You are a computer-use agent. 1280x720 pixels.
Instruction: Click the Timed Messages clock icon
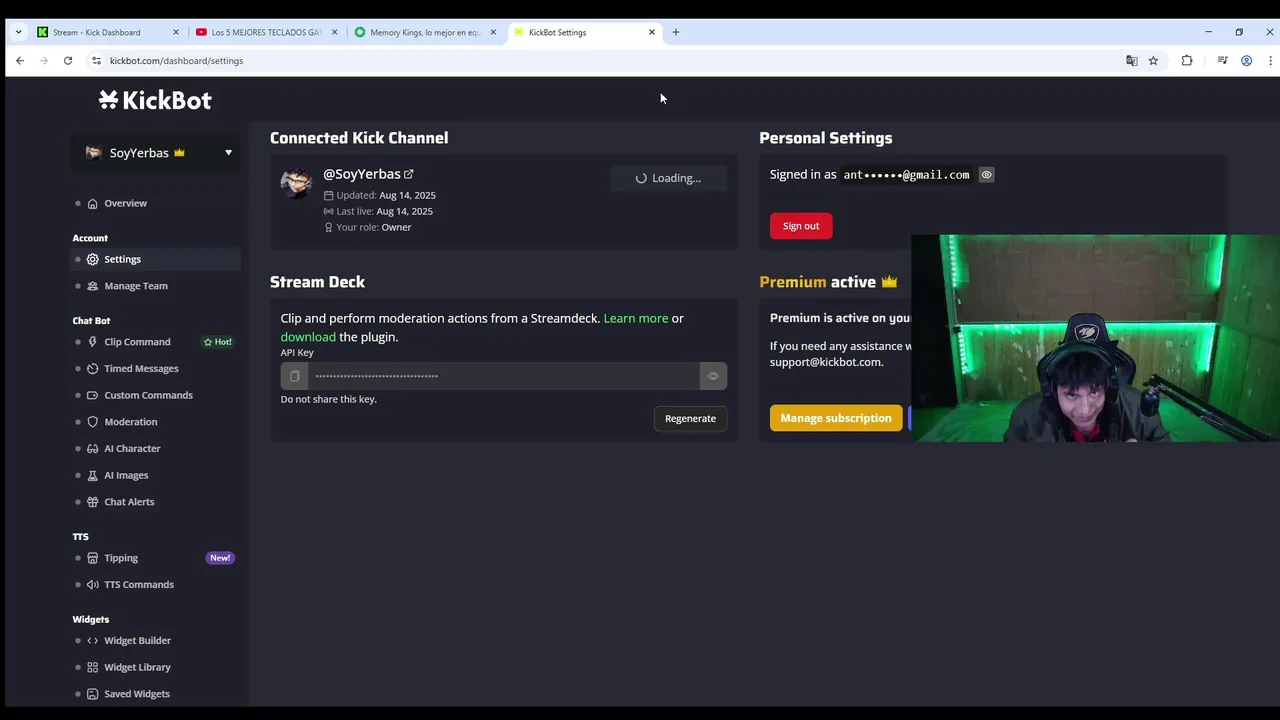(92, 368)
